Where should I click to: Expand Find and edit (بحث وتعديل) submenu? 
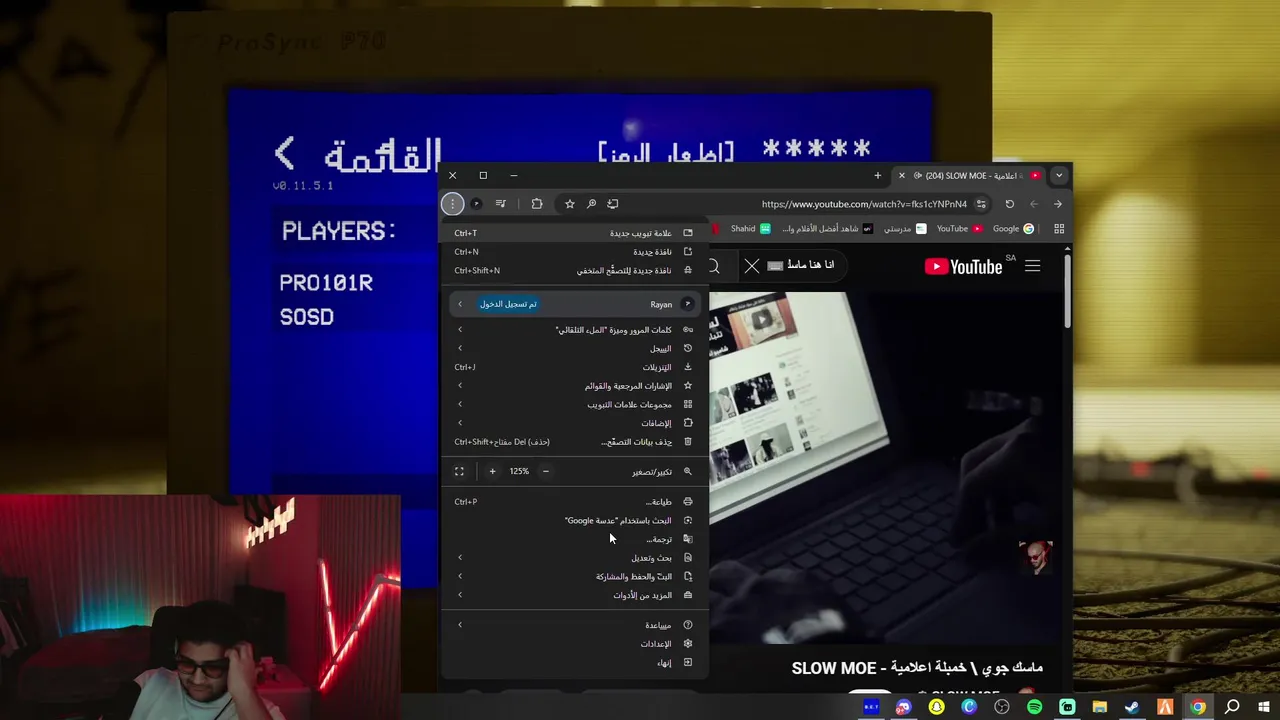[575, 558]
